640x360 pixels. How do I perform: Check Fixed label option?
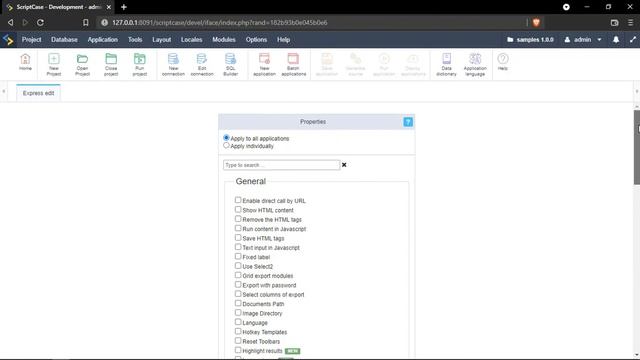coord(238,256)
